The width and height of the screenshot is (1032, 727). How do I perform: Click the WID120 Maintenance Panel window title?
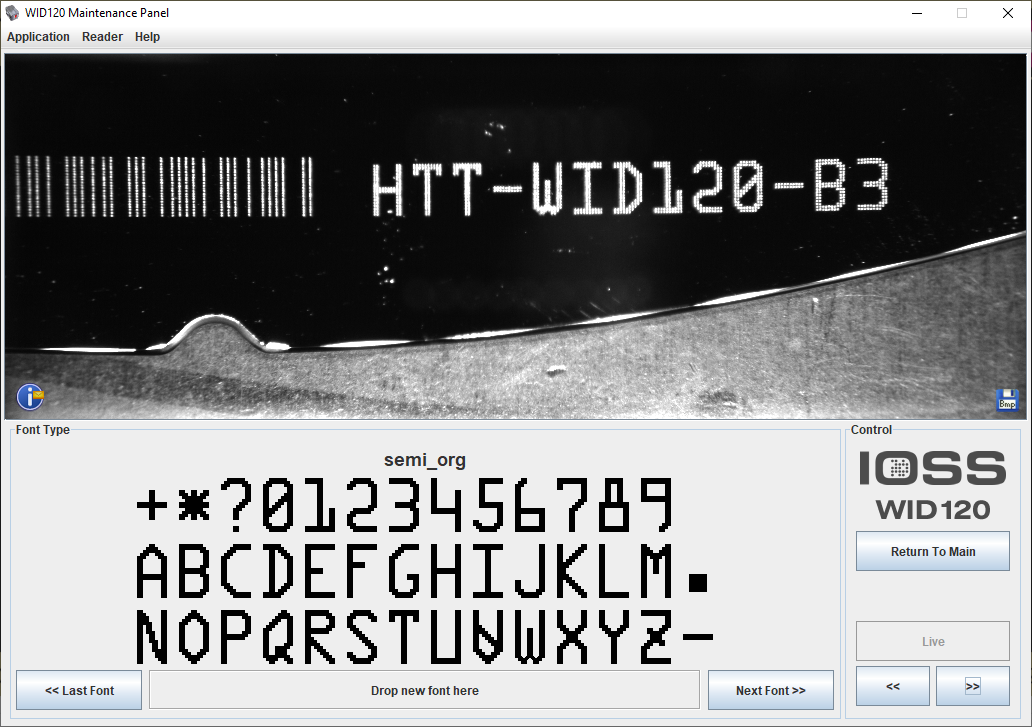pos(97,13)
